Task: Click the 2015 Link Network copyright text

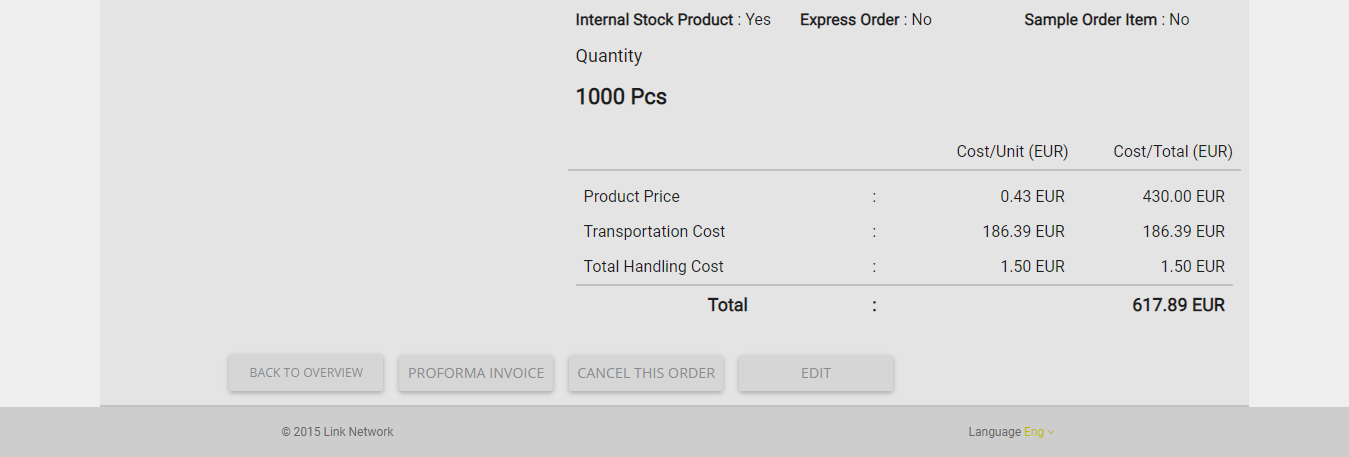Action: click(x=337, y=432)
